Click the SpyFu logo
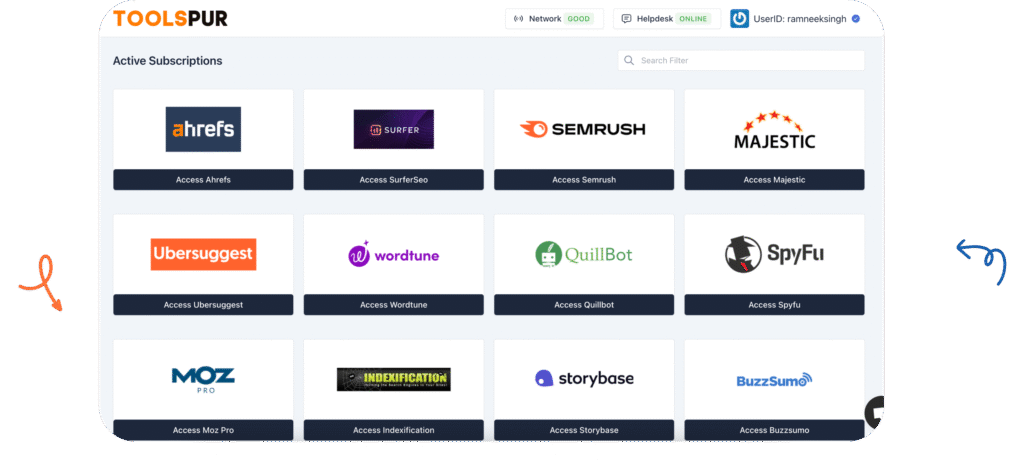 [774, 254]
